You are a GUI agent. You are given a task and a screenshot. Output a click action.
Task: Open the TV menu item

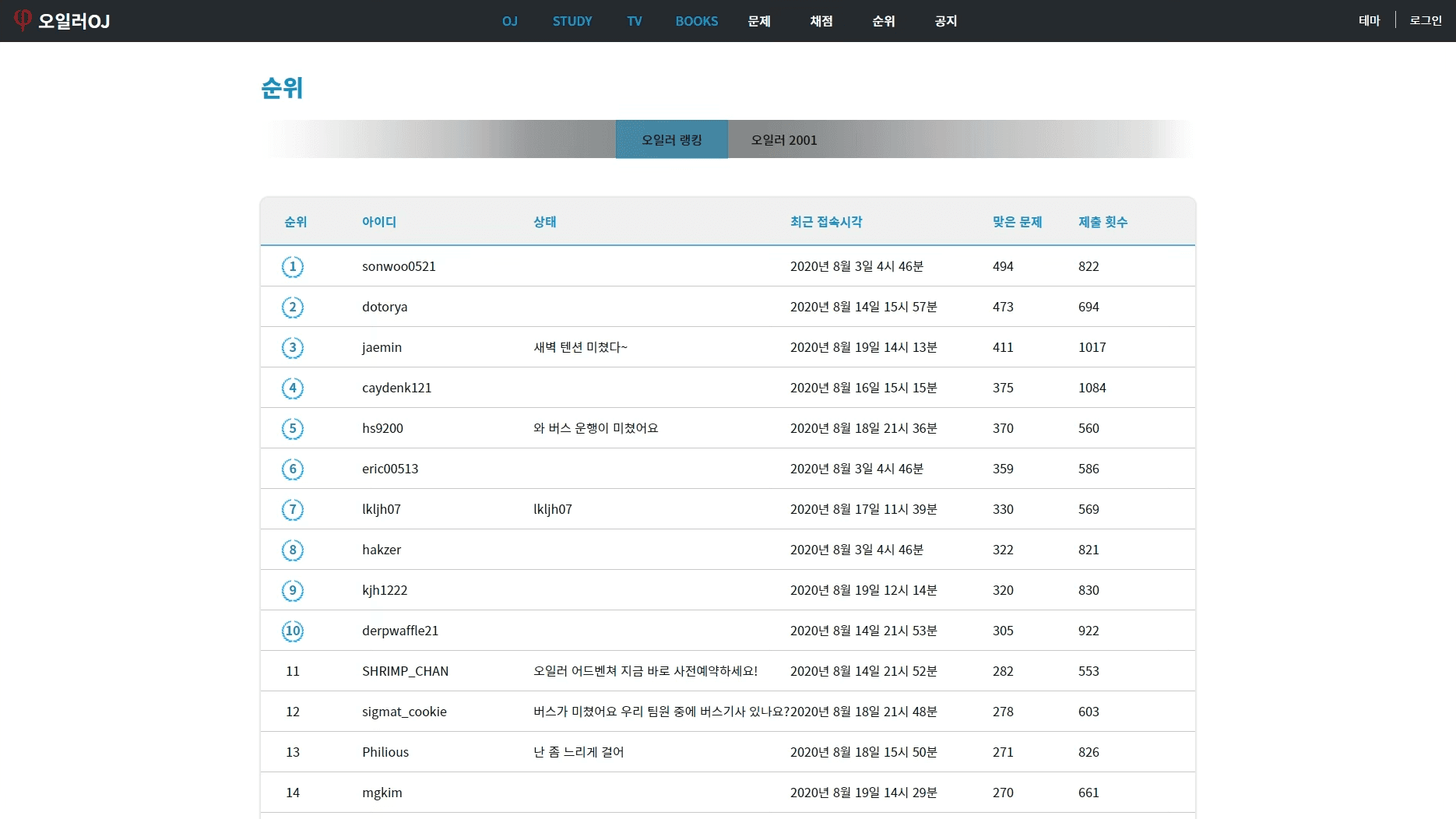(x=635, y=21)
